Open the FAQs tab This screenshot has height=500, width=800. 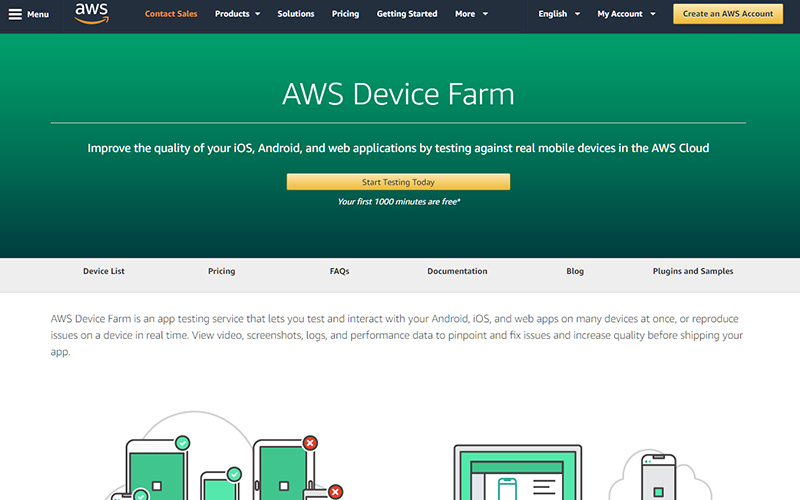(339, 271)
